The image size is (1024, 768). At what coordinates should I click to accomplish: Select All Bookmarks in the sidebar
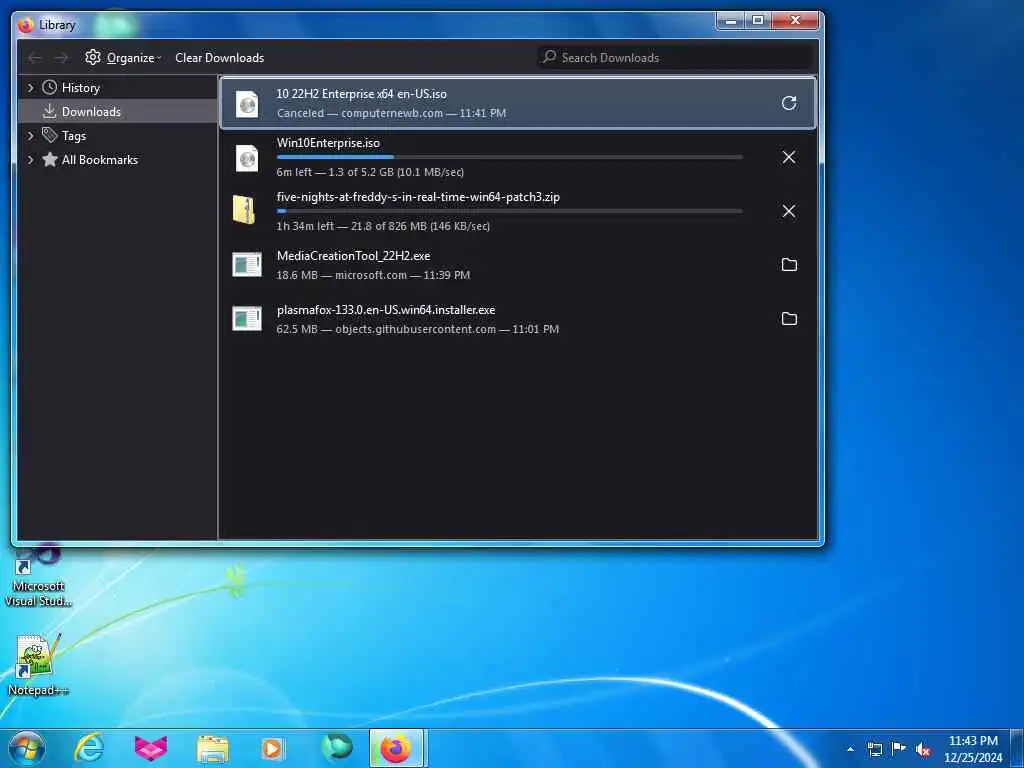99,159
